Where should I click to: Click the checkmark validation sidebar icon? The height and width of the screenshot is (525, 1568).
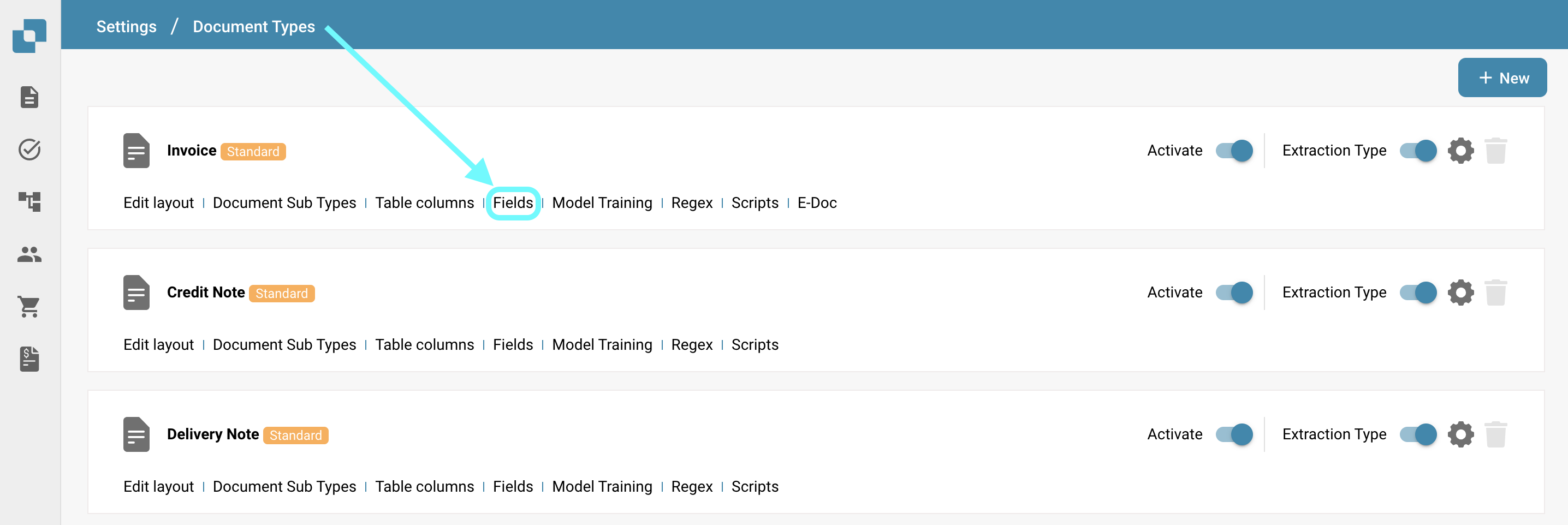[x=29, y=149]
